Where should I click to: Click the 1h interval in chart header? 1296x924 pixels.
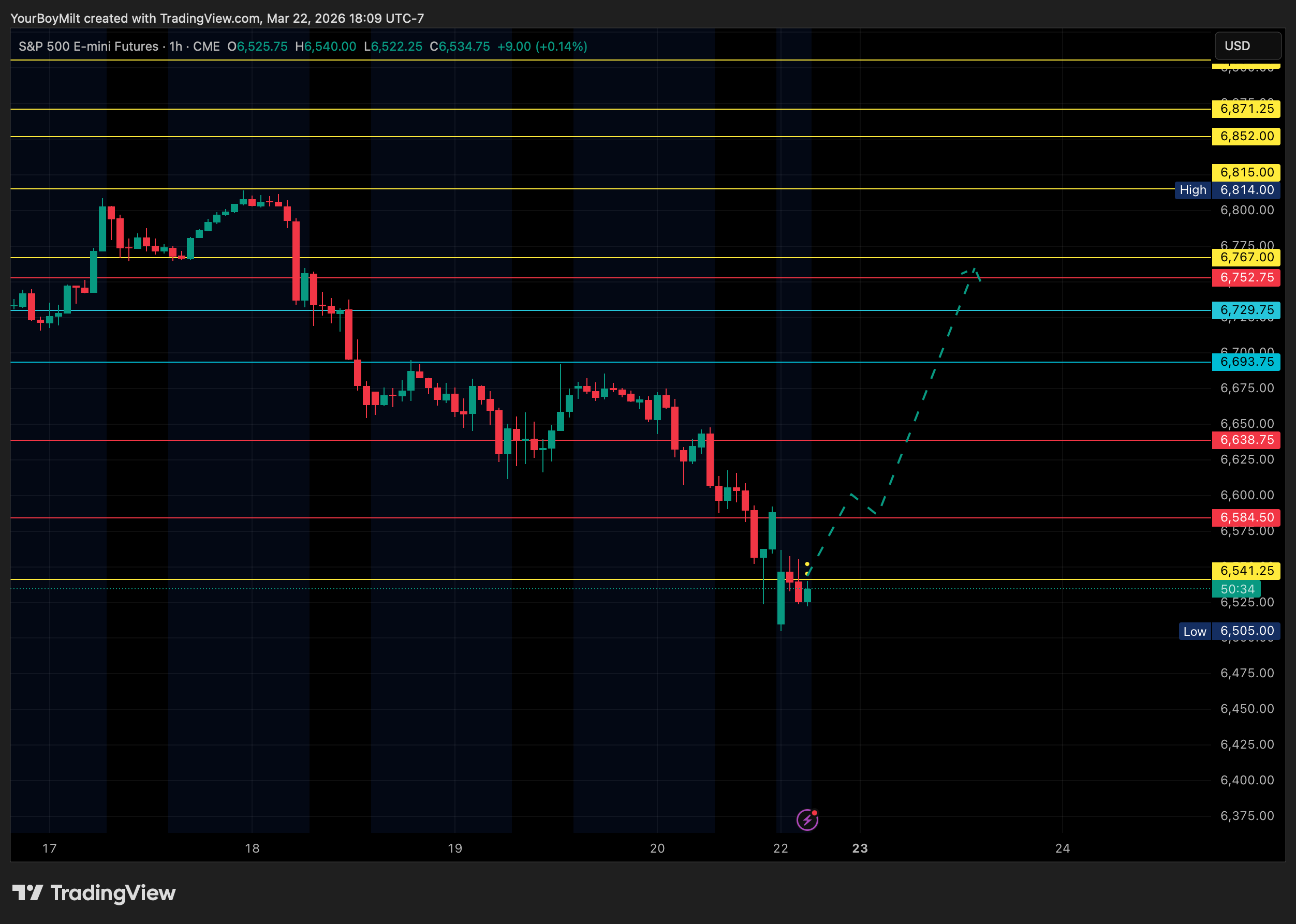tap(176, 47)
